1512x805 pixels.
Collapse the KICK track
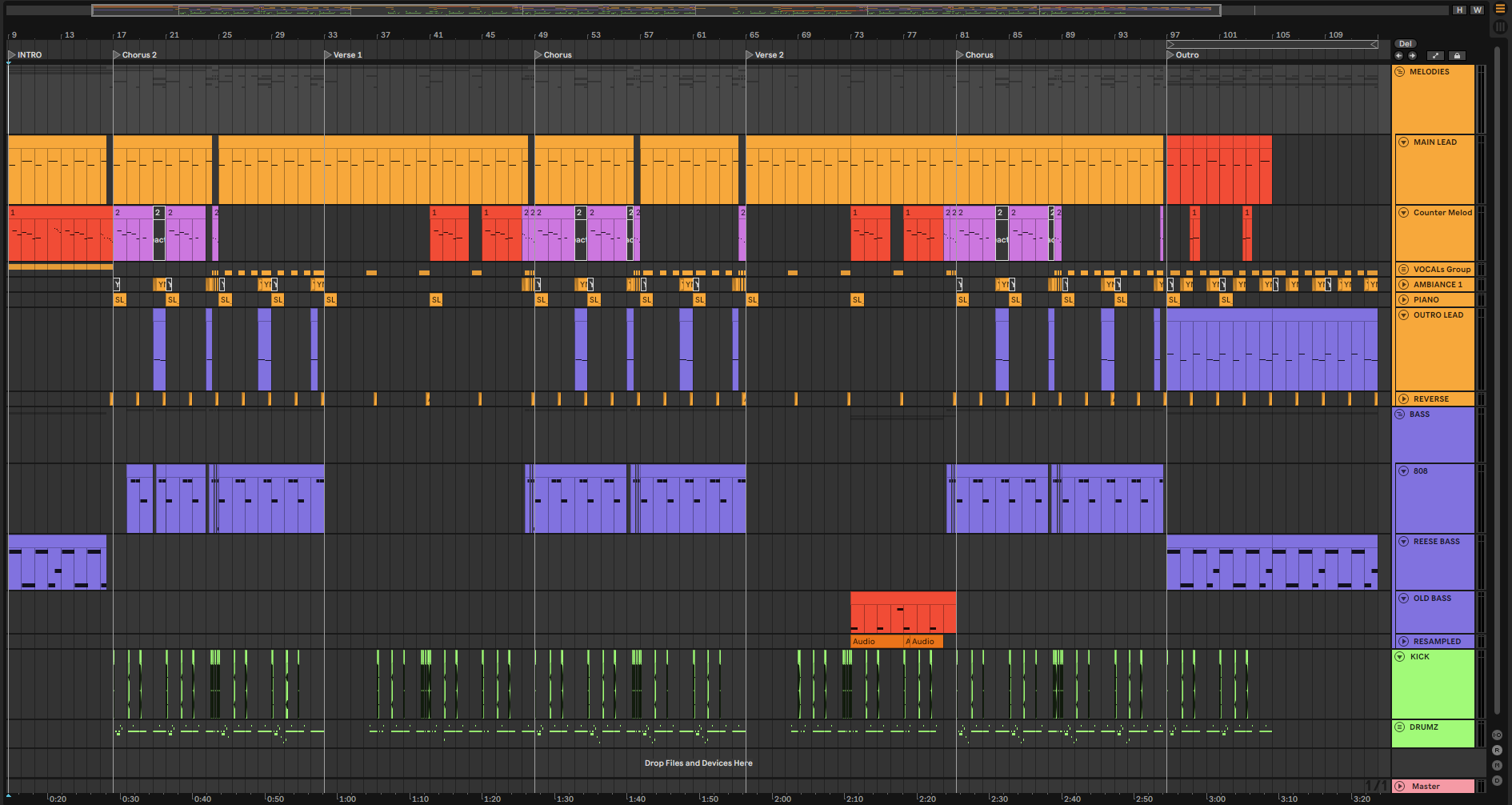click(x=1400, y=657)
